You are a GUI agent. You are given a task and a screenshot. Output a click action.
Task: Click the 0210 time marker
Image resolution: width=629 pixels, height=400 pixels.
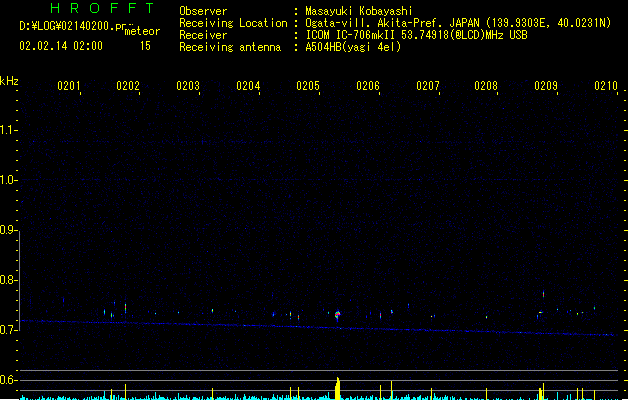tap(606, 86)
